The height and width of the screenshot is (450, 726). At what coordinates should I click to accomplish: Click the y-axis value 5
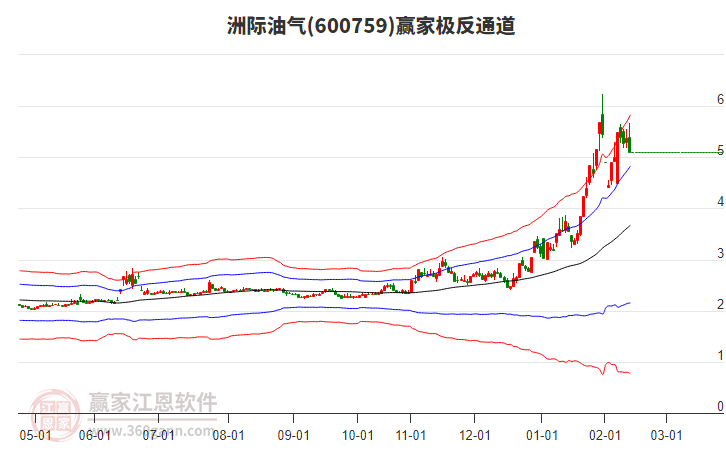[720, 150]
